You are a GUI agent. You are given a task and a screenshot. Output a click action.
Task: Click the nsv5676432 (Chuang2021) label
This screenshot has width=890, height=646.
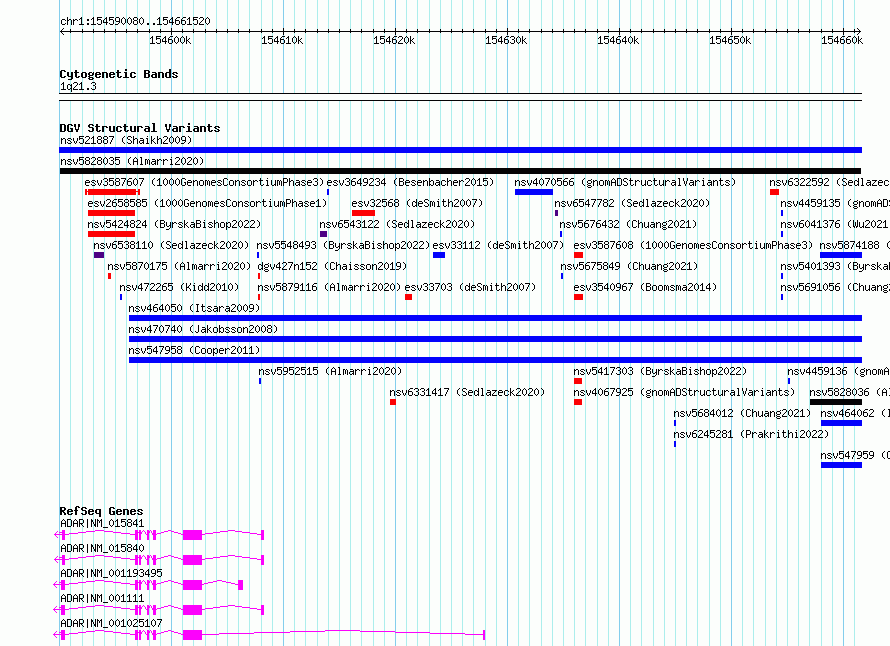pyautogui.click(x=628, y=224)
